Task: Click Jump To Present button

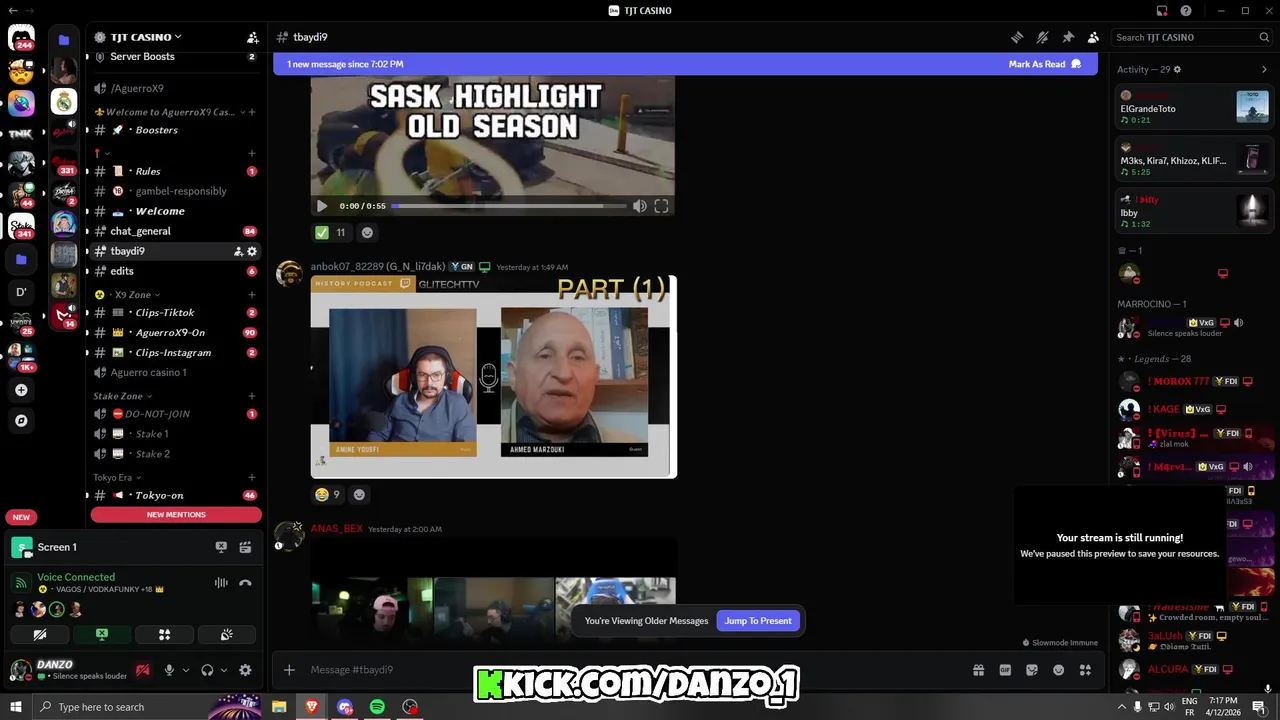Action: click(758, 621)
